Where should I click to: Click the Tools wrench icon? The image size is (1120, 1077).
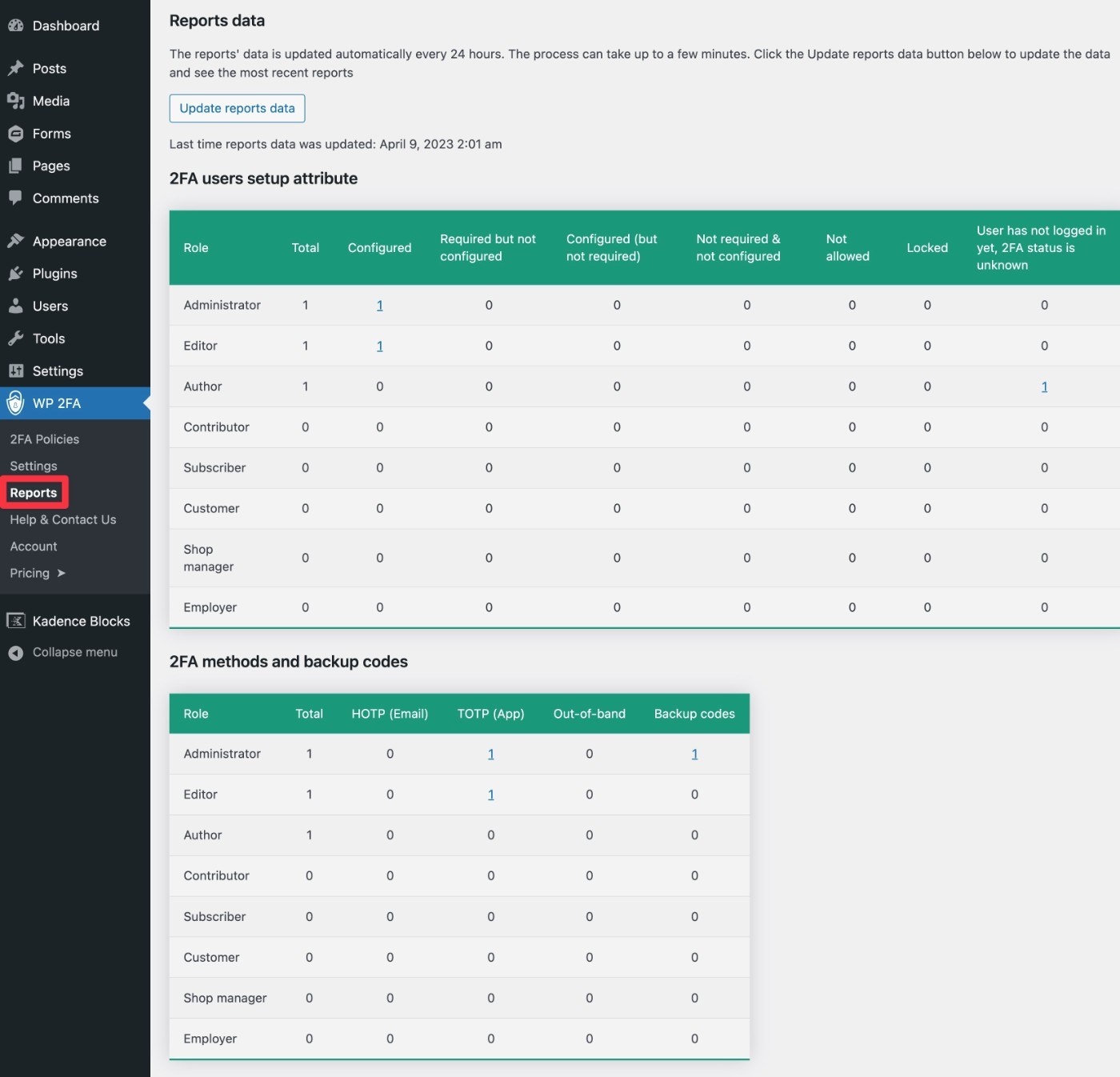(x=15, y=338)
